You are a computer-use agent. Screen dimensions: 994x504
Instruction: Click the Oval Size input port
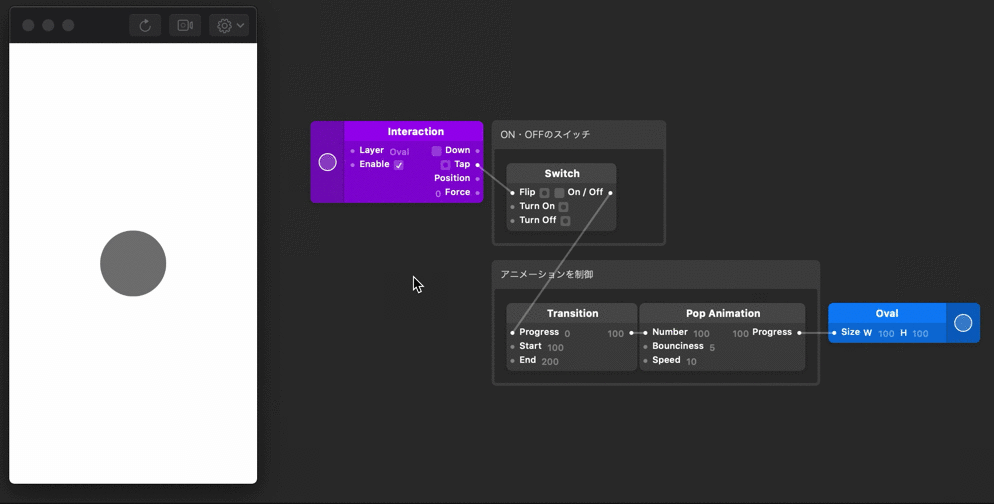834,333
